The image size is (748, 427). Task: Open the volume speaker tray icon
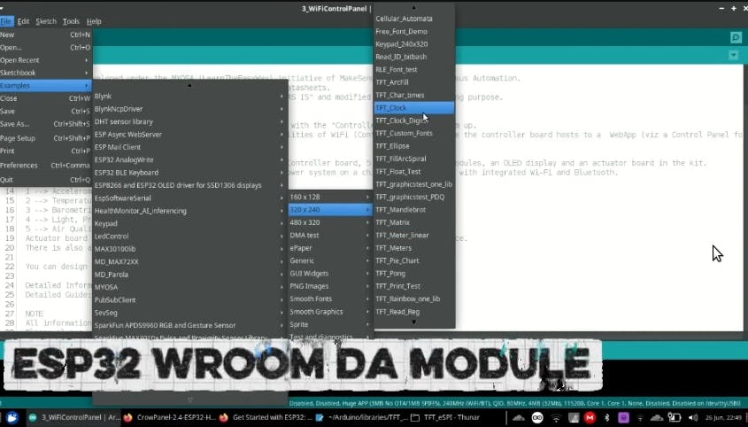[x=693, y=418]
